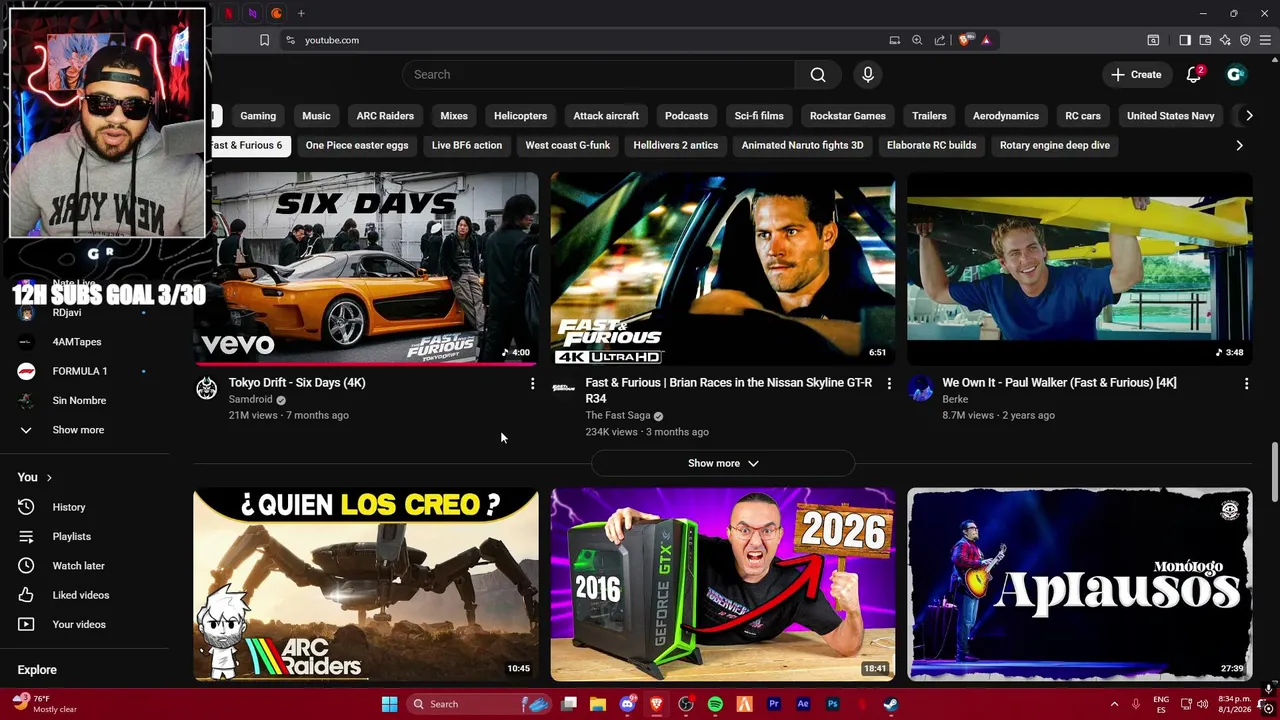Viewport: 1280px width, 720px height.
Task: Select the ARC Raiders filter chip
Action: (385, 116)
